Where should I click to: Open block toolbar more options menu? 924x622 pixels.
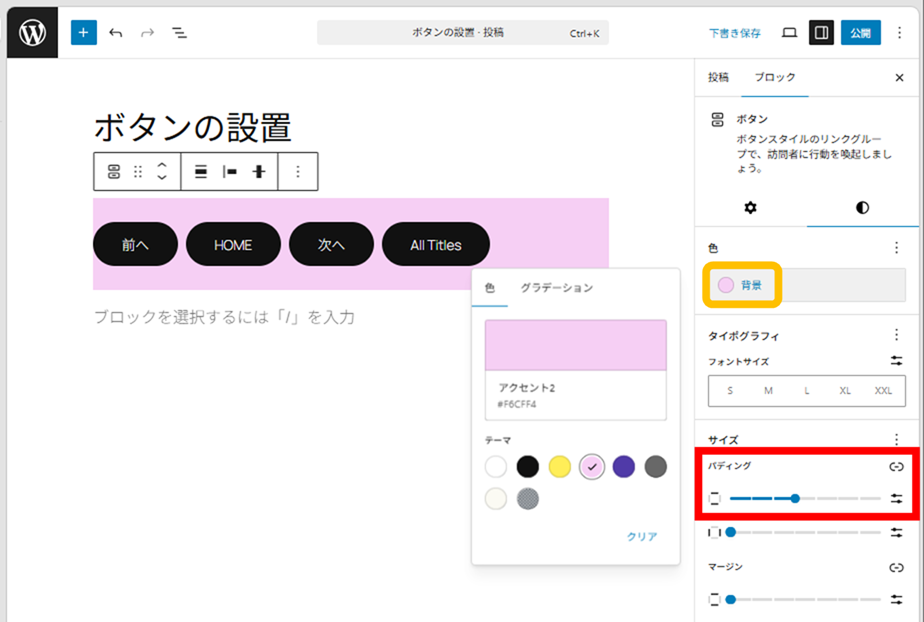[297, 172]
